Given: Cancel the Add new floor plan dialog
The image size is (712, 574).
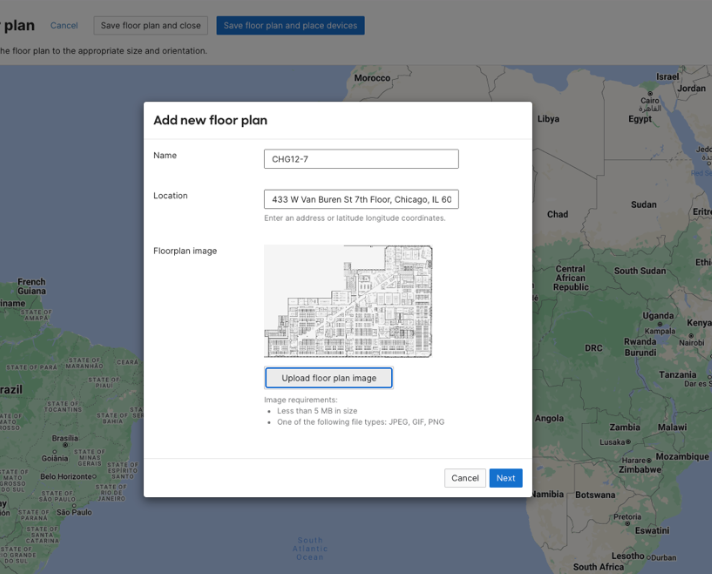Looking at the screenshot, I should tap(464, 478).
